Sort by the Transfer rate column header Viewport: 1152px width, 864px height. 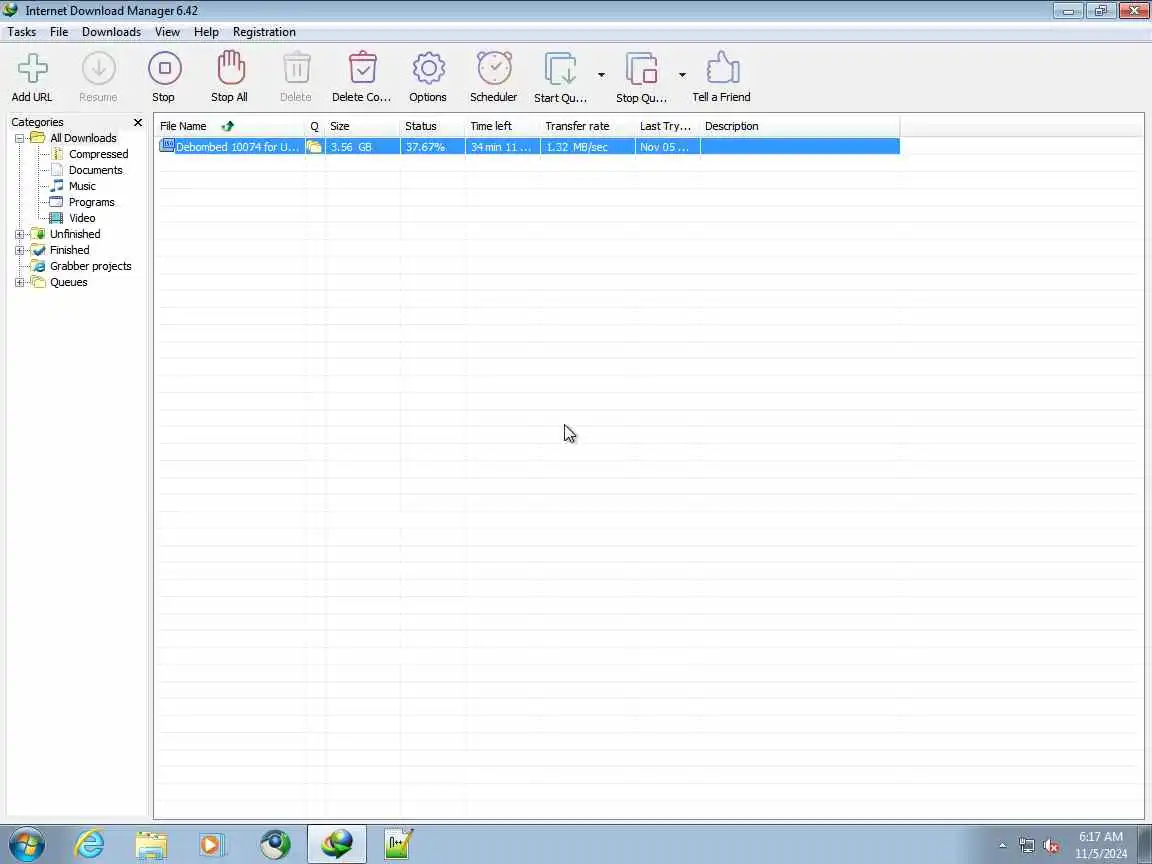[x=588, y=126]
